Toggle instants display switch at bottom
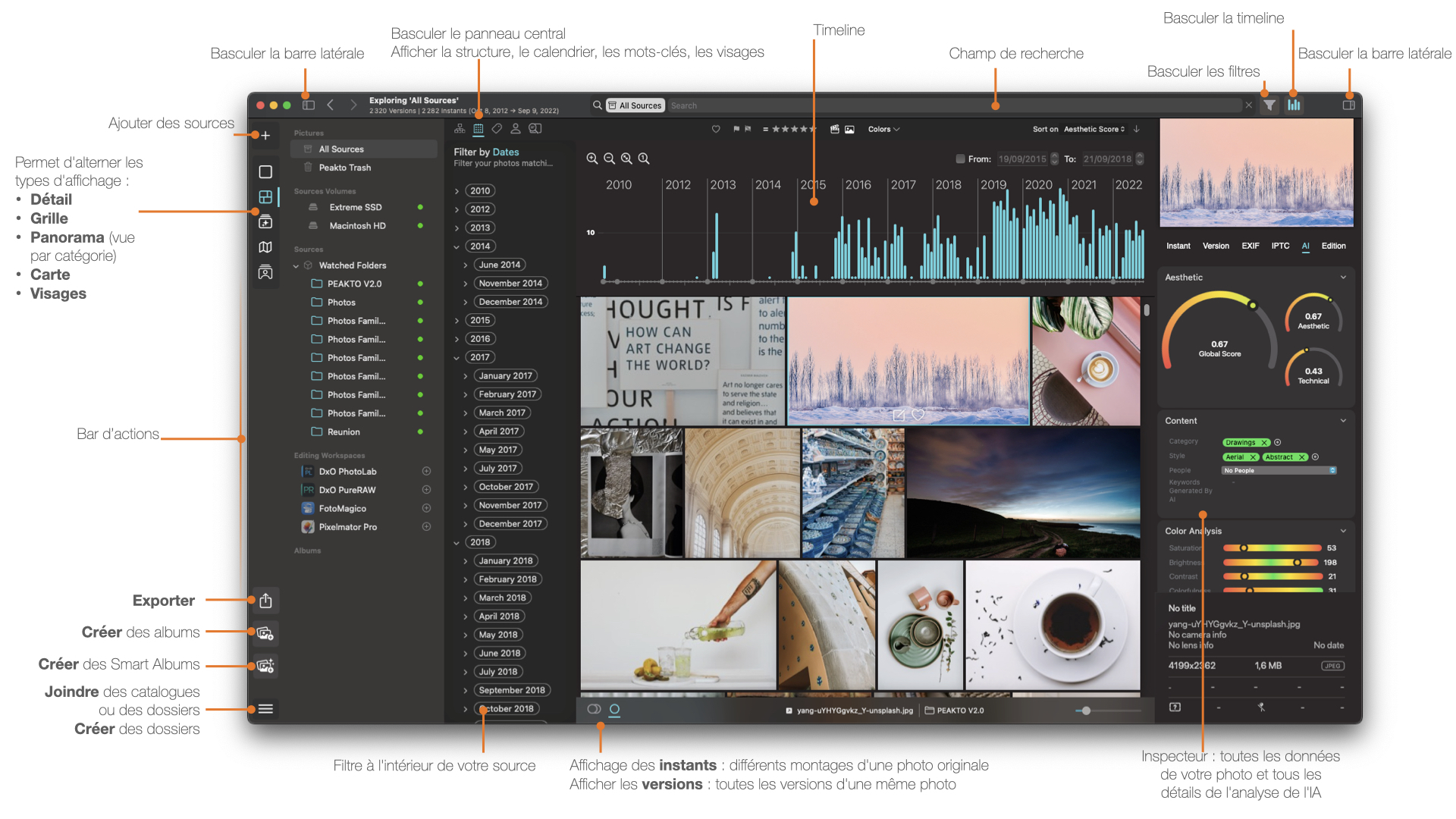 pos(594,710)
